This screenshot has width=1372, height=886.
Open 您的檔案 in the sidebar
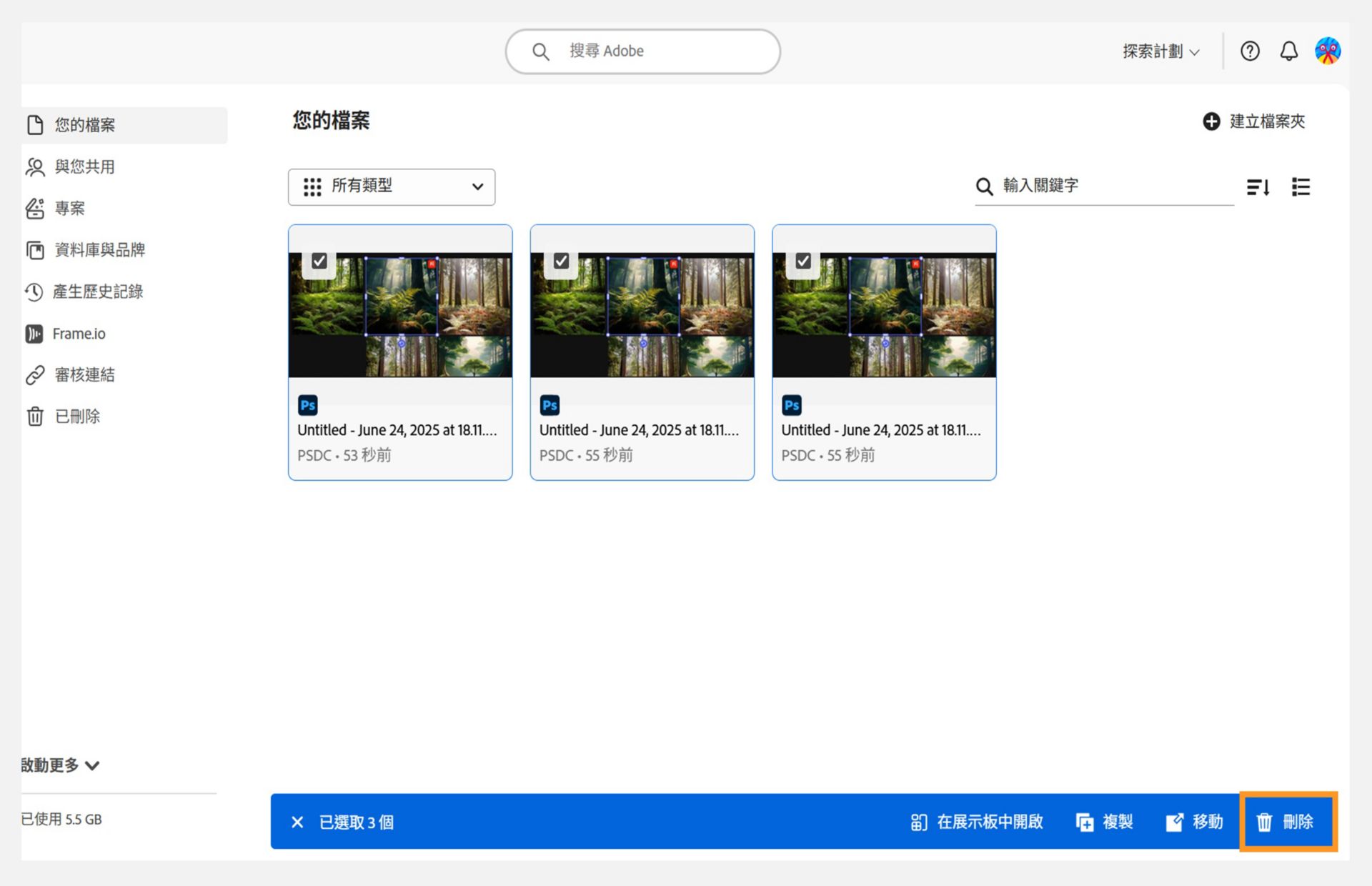[x=124, y=125]
